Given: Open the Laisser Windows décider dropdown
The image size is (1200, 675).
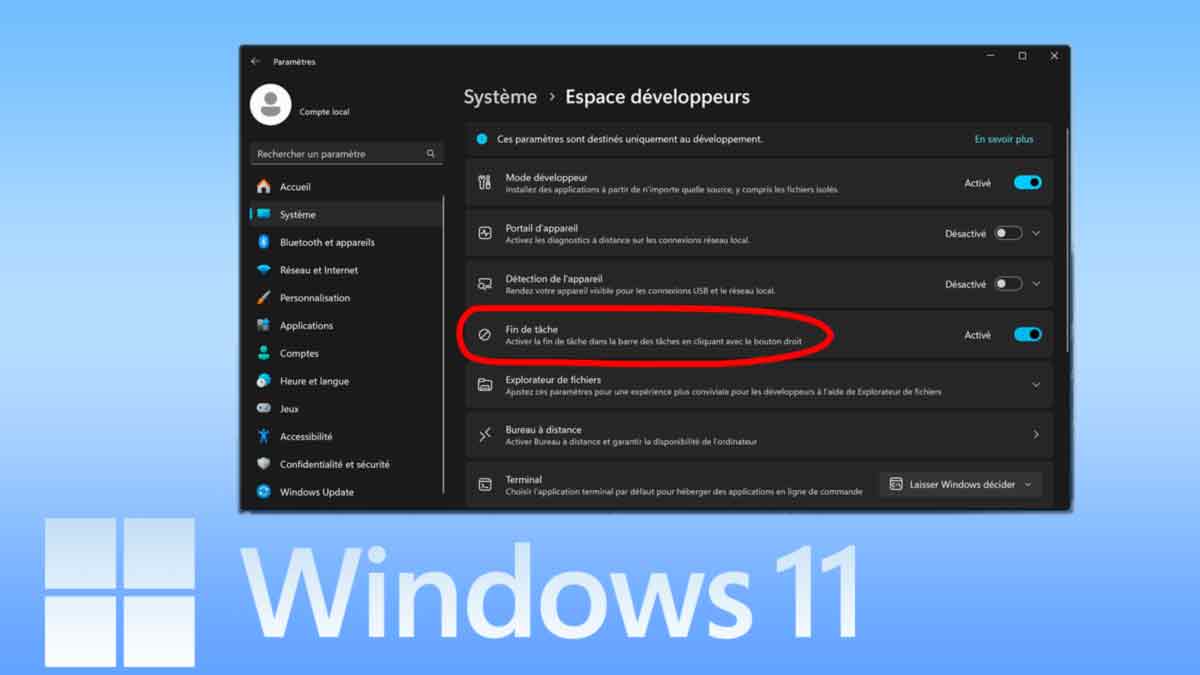Looking at the screenshot, I should point(961,484).
